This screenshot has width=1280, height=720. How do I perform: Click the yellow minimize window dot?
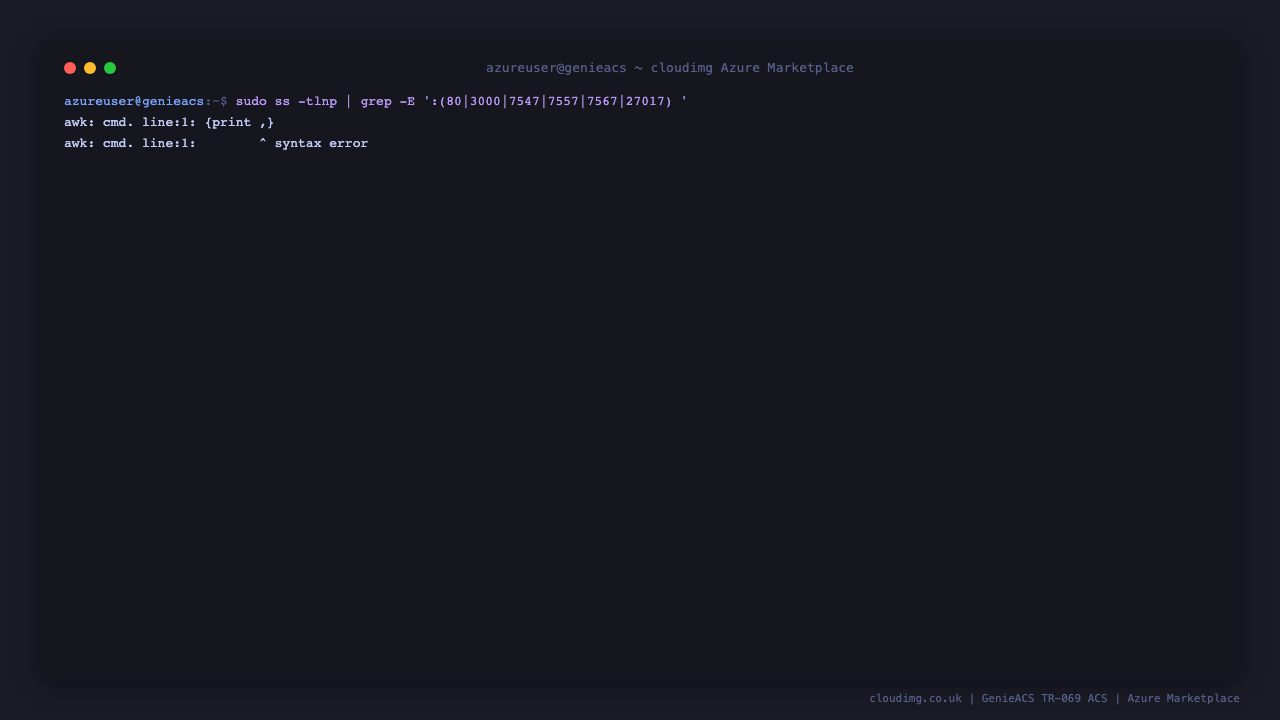click(x=90, y=68)
